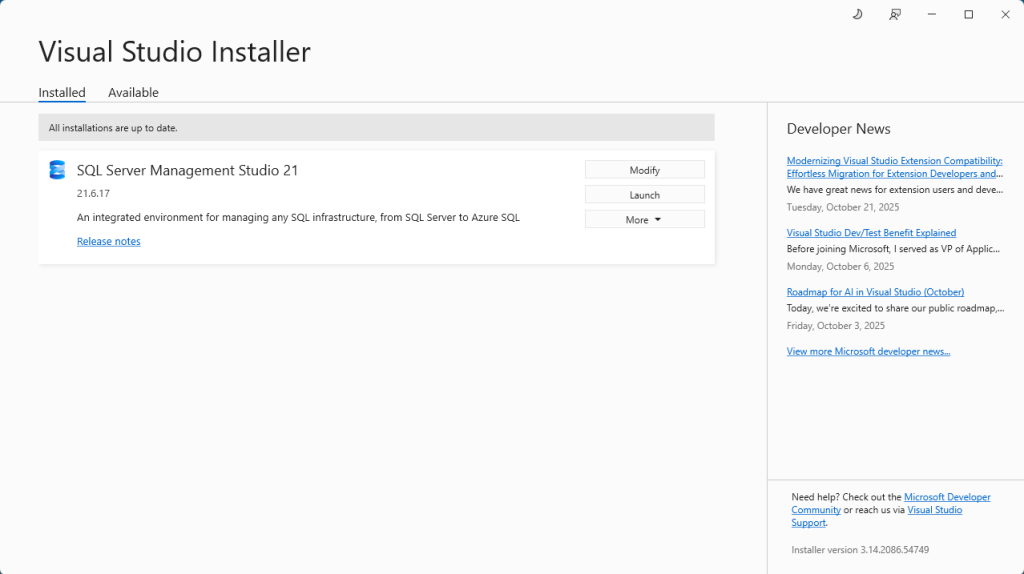
Task: Click the Modify button for SSMS 21
Action: pos(645,170)
